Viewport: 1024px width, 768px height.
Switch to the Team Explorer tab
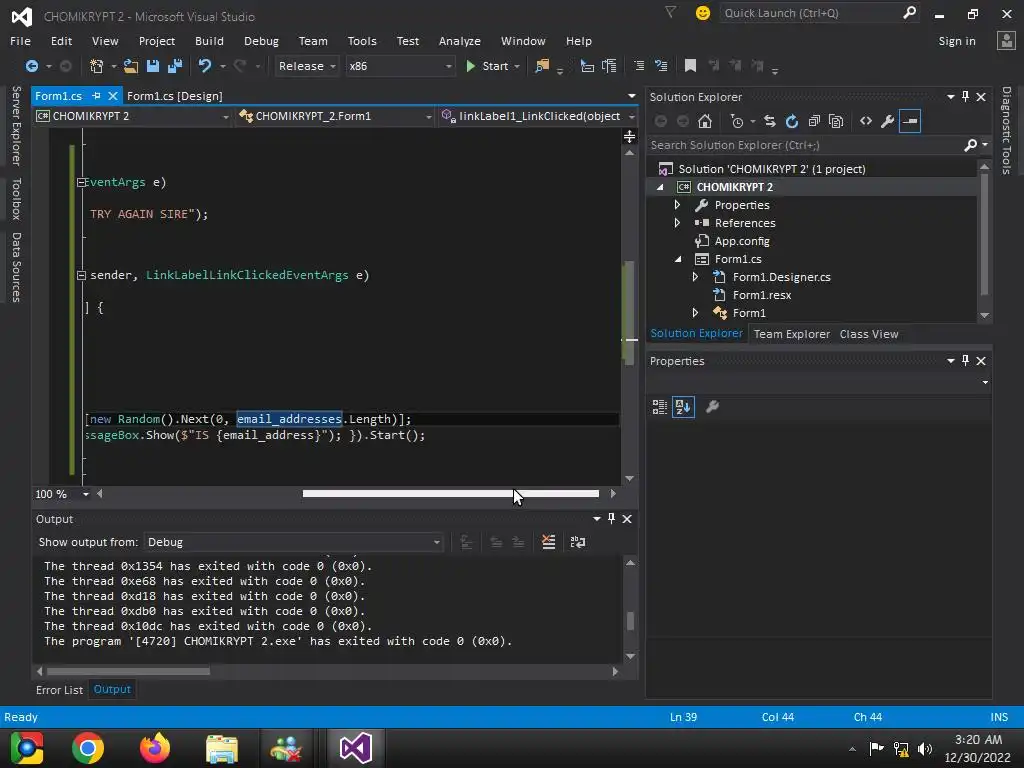[x=792, y=334]
